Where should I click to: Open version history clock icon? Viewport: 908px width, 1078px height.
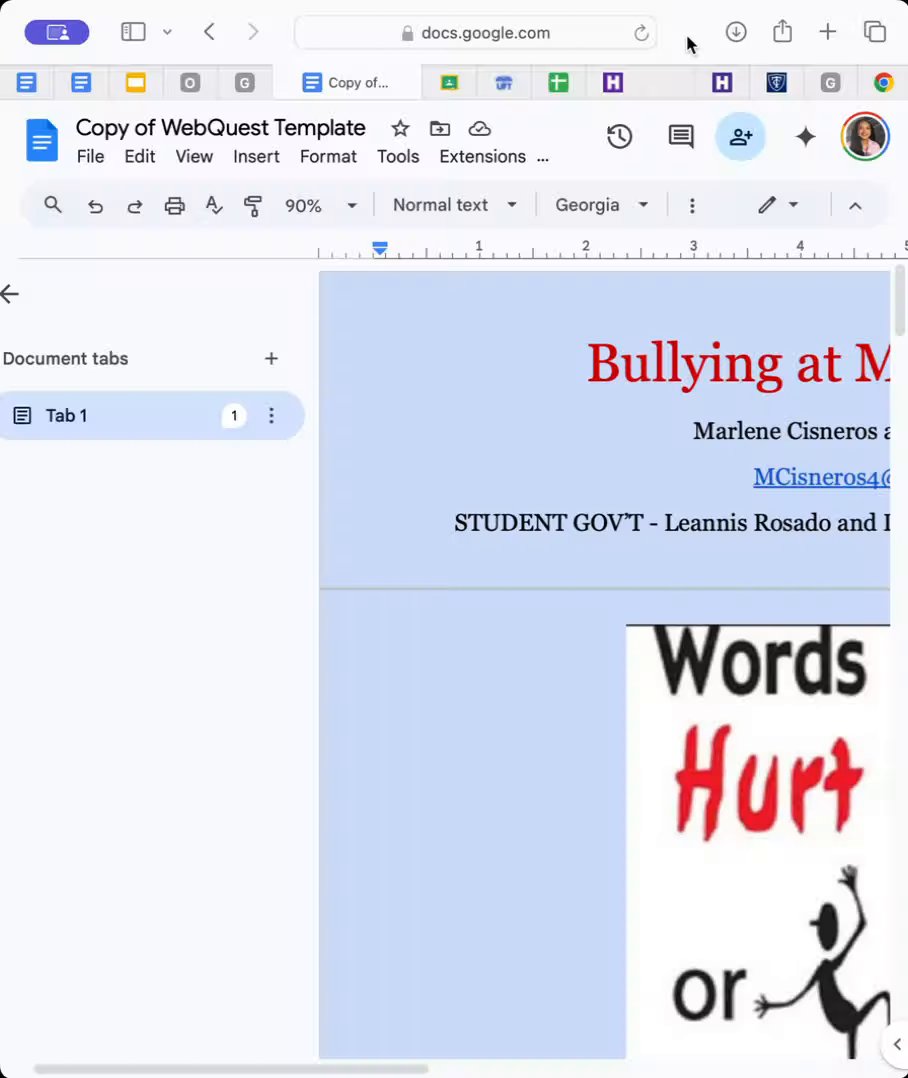coord(619,137)
